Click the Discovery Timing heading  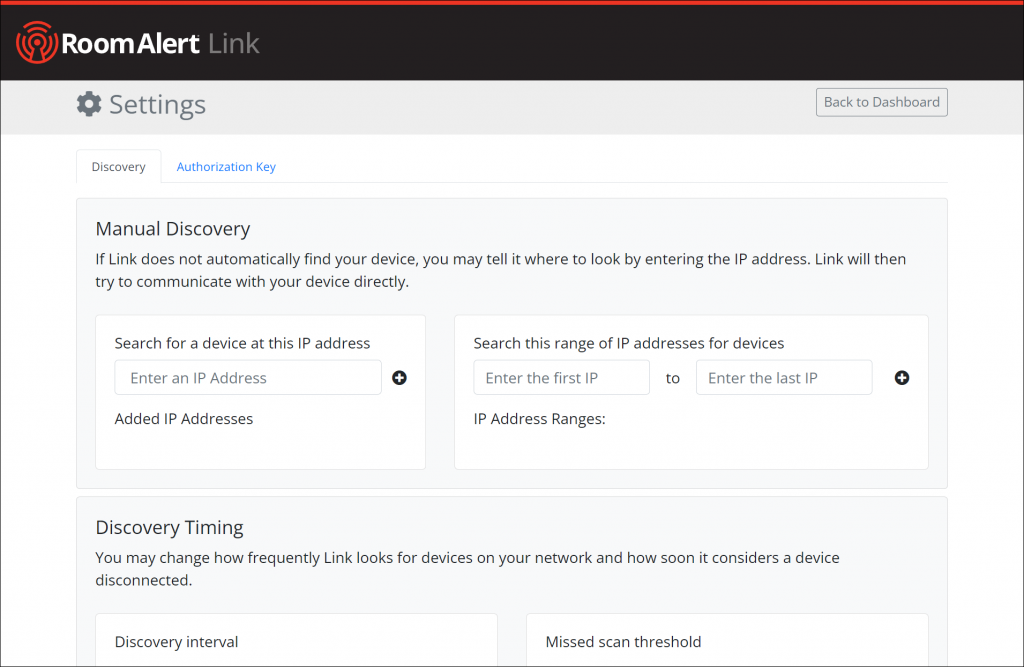click(x=169, y=527)
